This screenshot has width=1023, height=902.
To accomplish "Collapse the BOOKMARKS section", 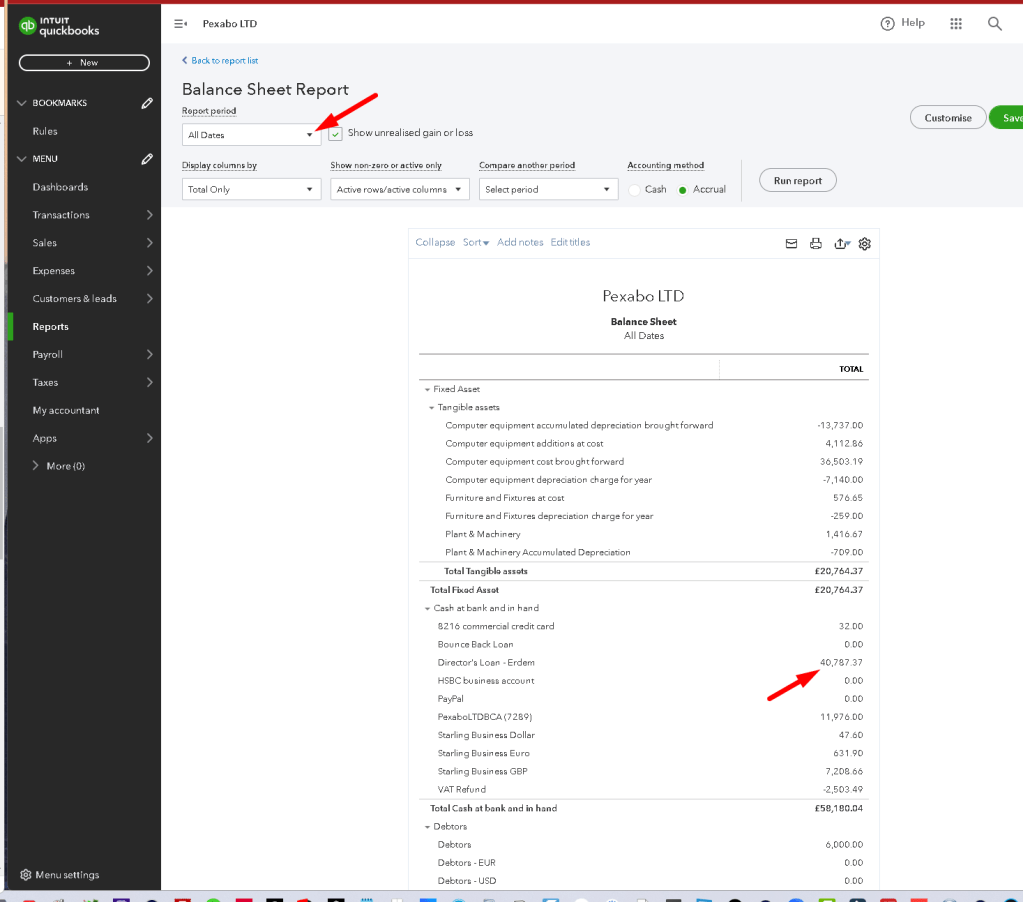I will 22,103.
